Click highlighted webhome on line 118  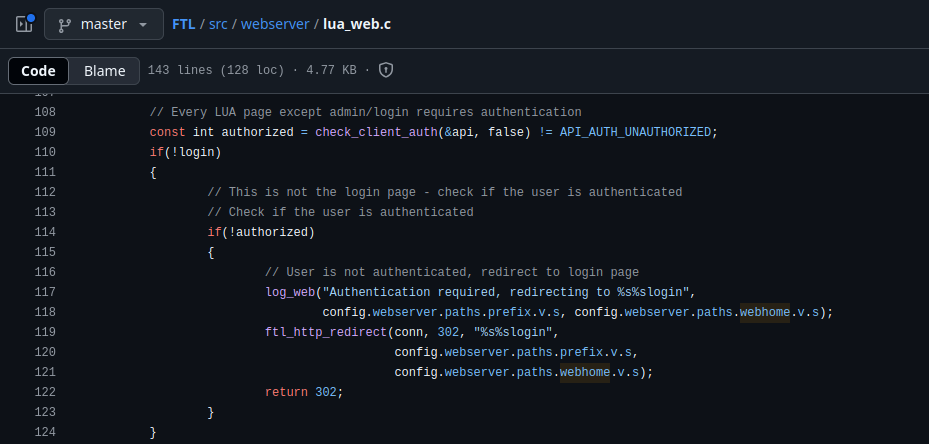[765, 312]
